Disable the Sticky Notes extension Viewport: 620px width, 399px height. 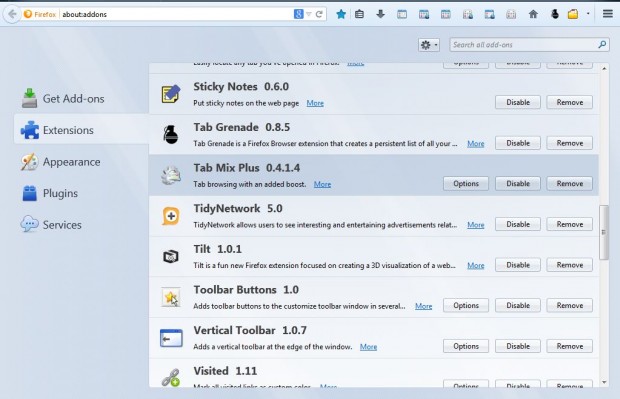coord(518,102)
